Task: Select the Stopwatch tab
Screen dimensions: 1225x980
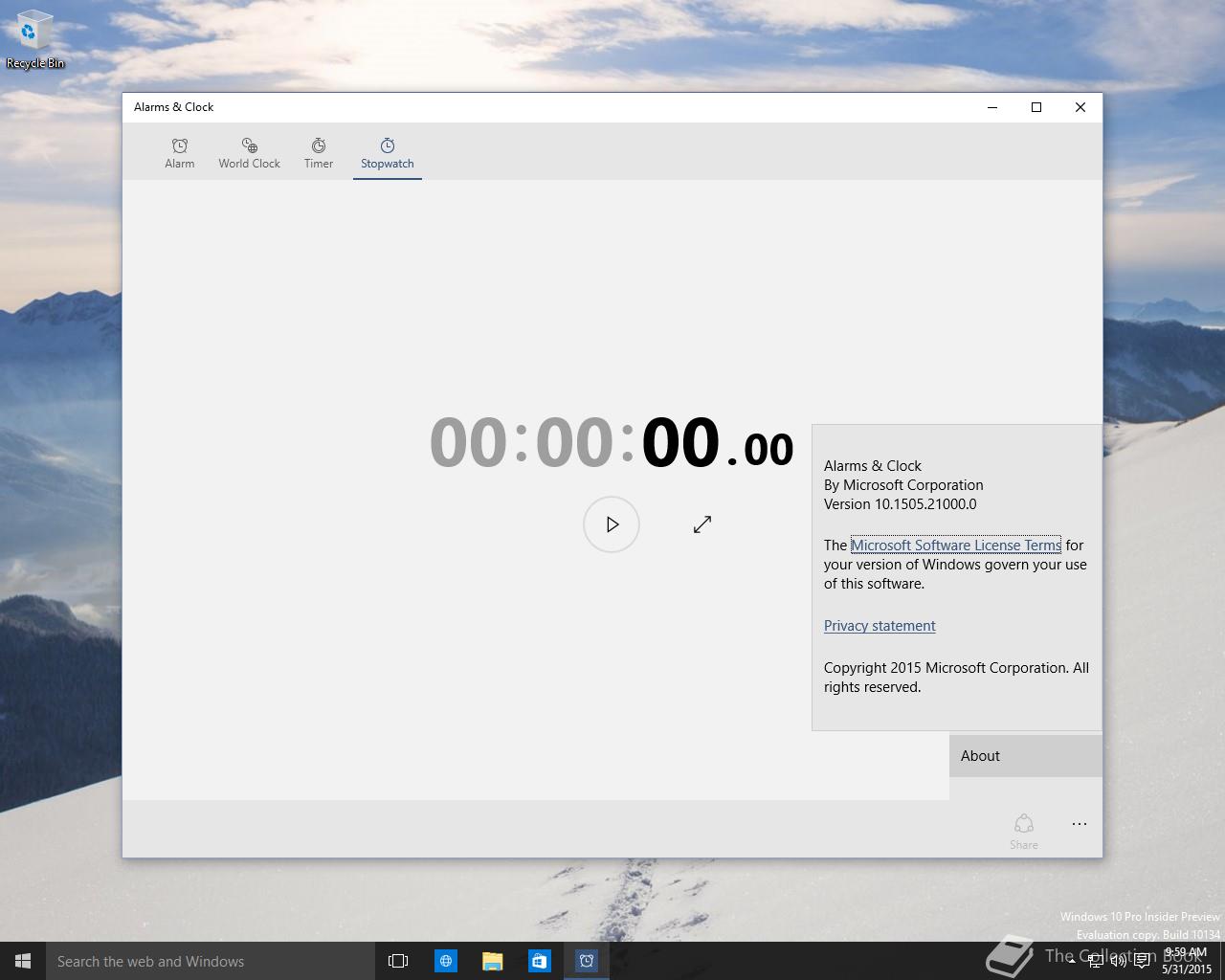Action: point(388,153)
